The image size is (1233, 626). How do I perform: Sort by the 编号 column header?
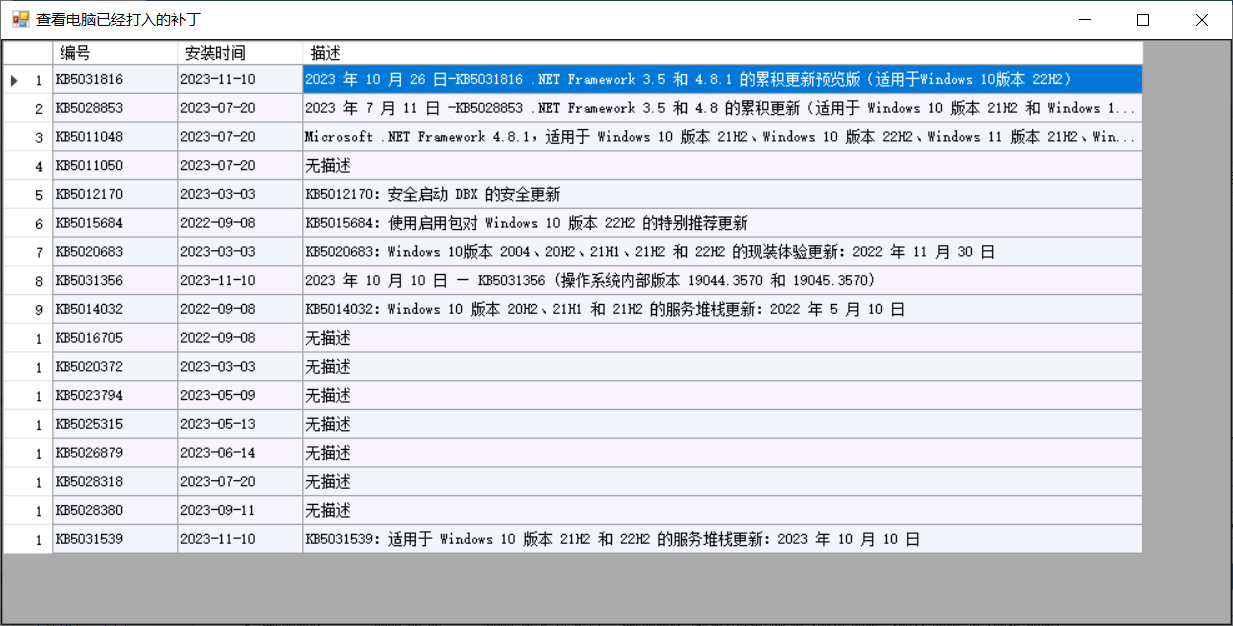pyautogui.click(x=115, y=53)
